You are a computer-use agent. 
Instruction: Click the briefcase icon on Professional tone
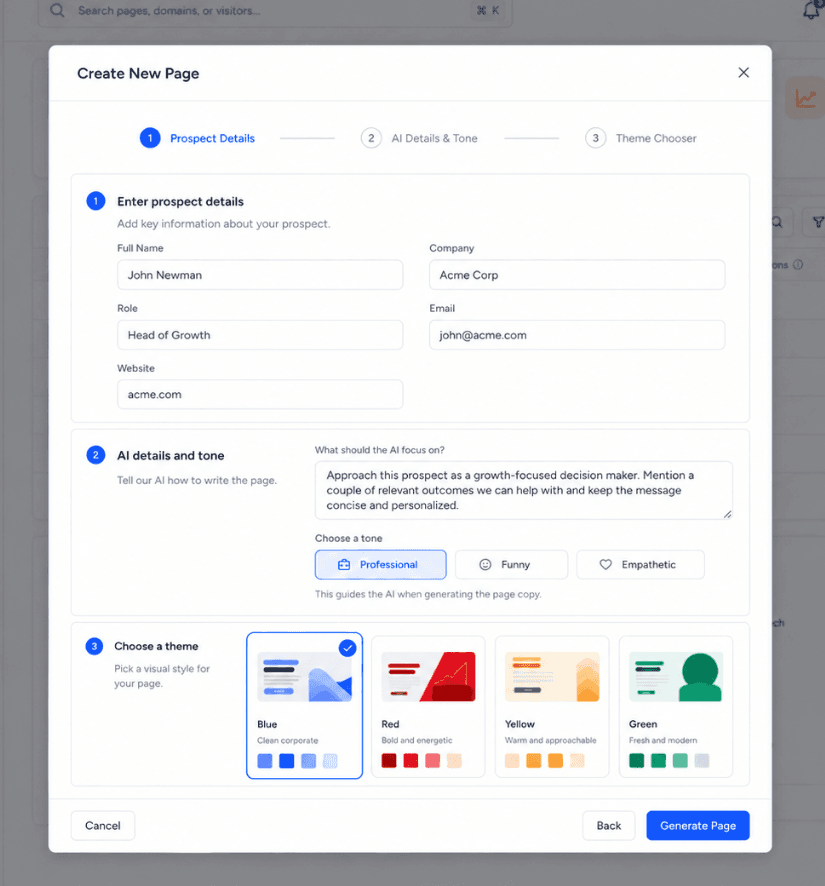pos(344,564)
